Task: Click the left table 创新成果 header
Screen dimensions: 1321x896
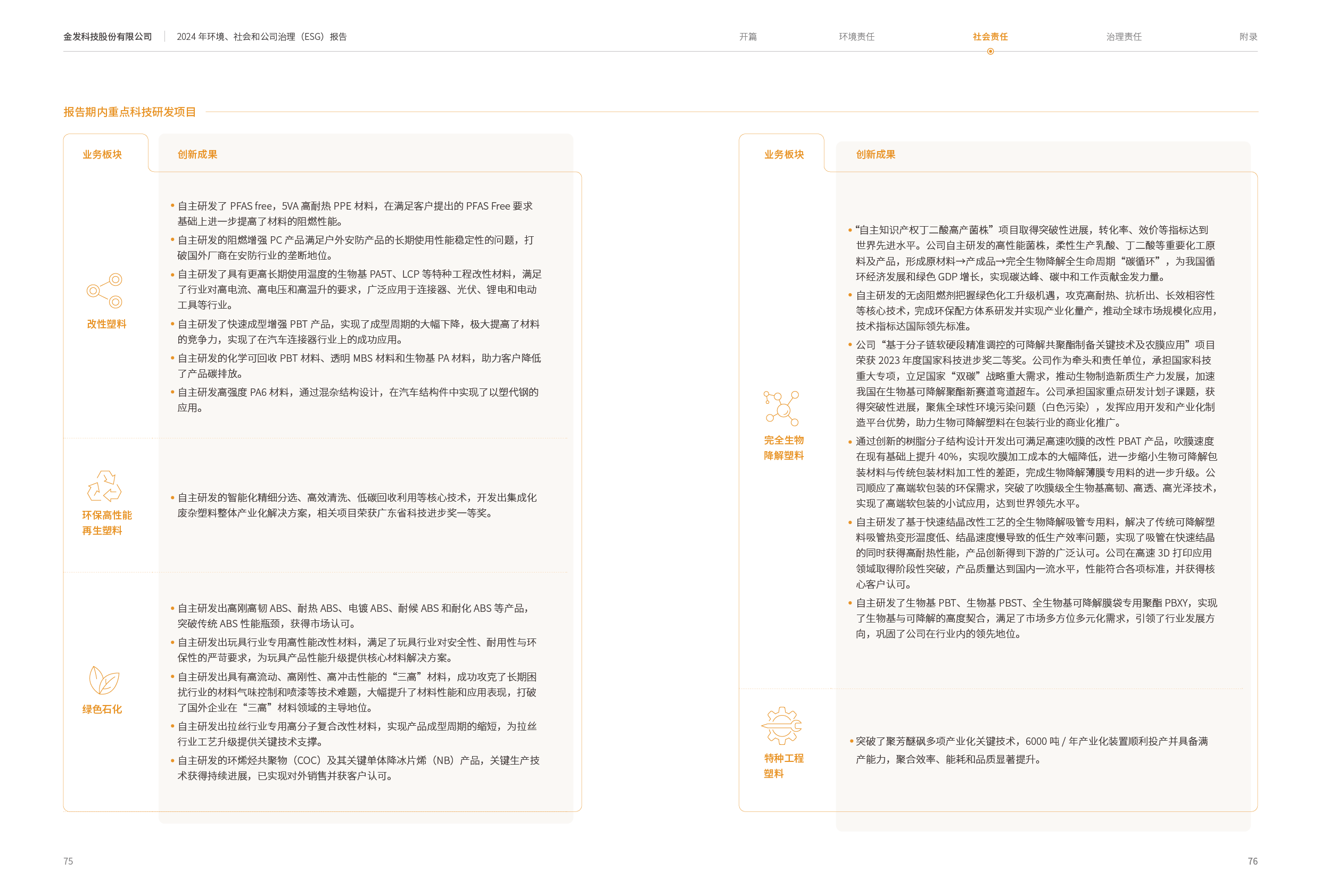Action: pos(197,154)
